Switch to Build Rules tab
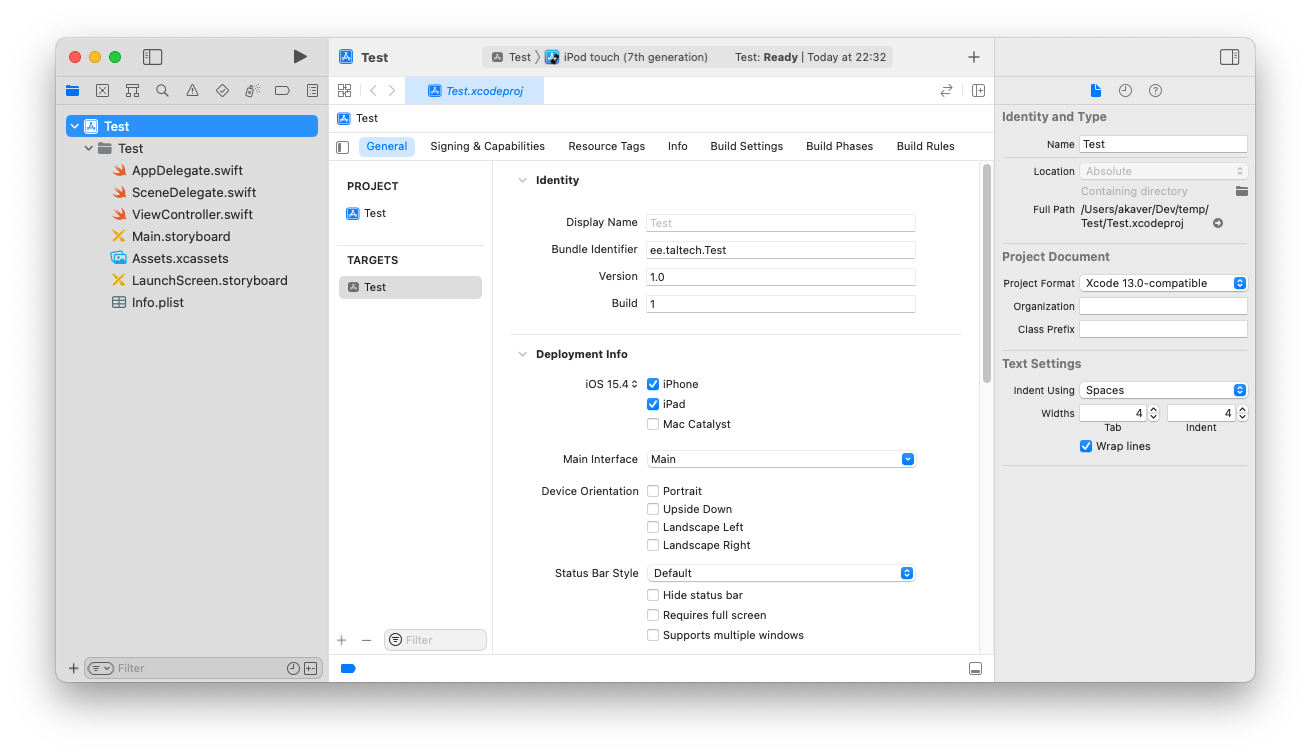The width and height of the screenshot is (1311, 756). 926,146
